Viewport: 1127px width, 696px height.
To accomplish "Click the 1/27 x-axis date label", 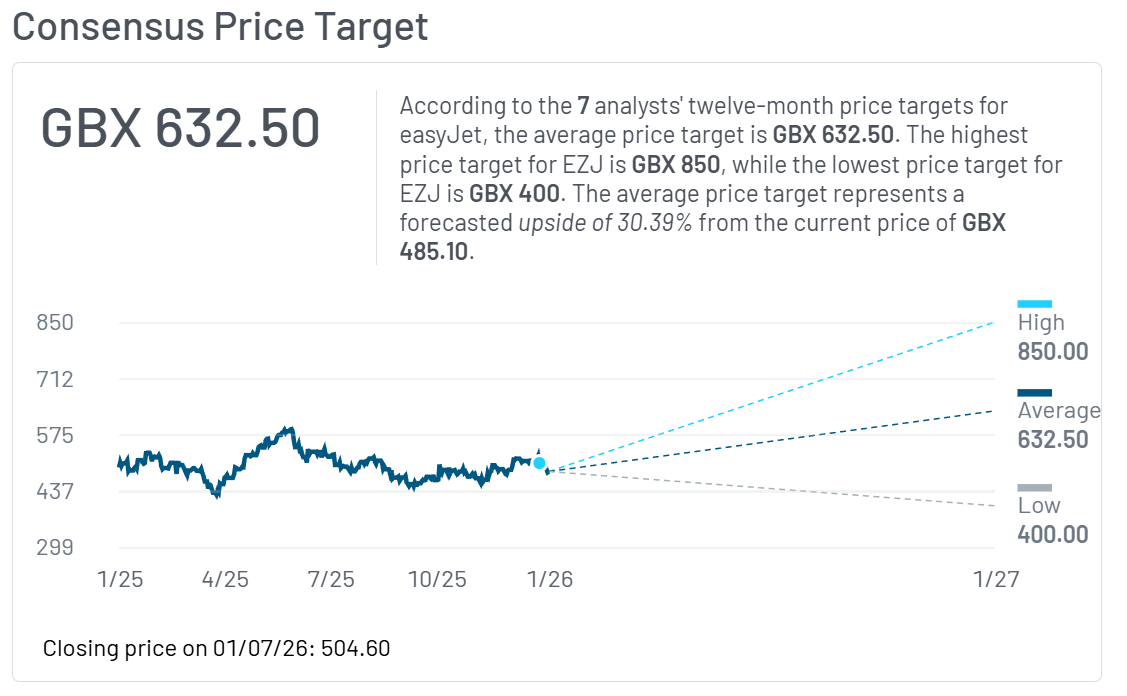I will tap(995, 580).
